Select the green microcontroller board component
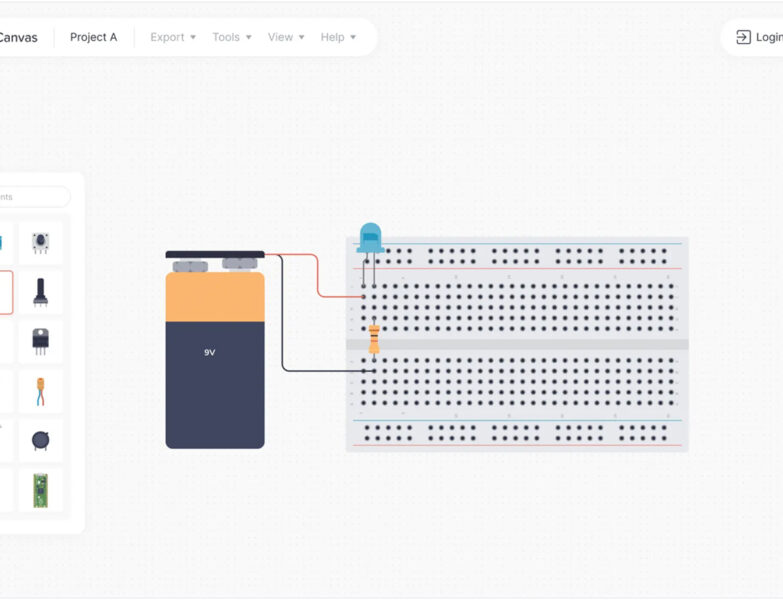783x600 pixels. click(x=40, y=490)
